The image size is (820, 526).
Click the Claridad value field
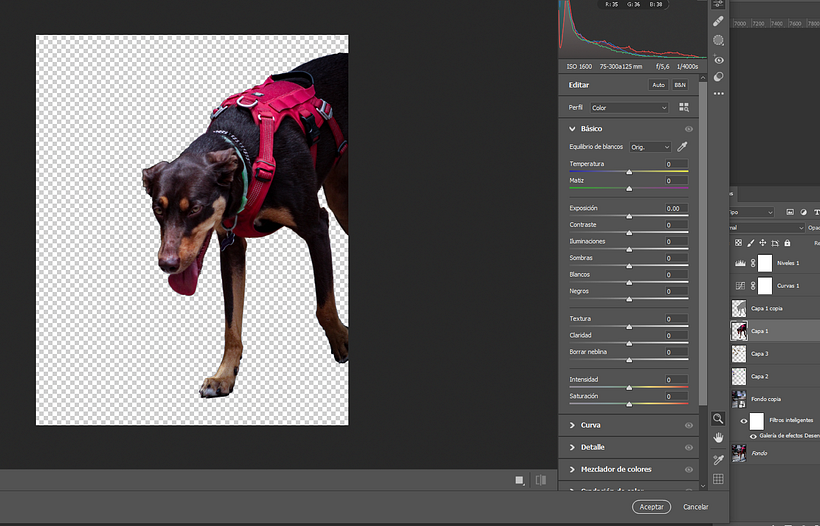pyautogui.click(x=676, y=335)
